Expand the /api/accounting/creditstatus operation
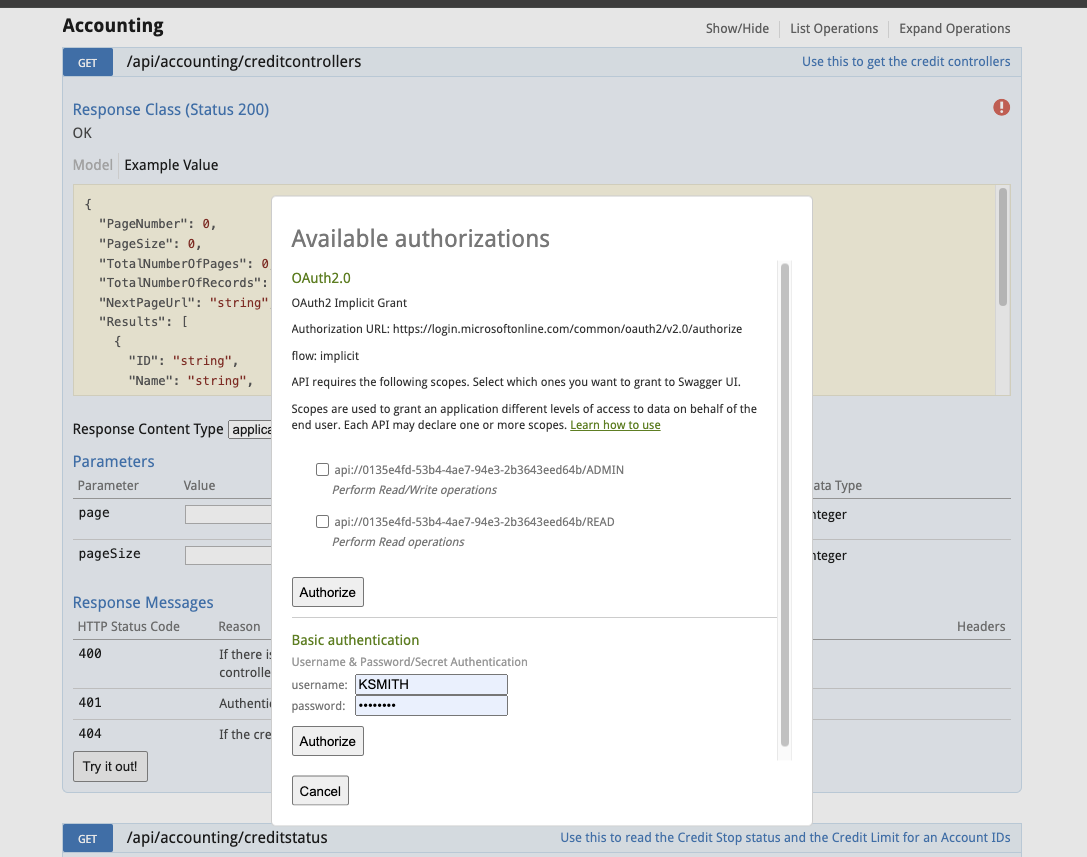This screenshot has width=1087, height=857. [x=227, y=837]
